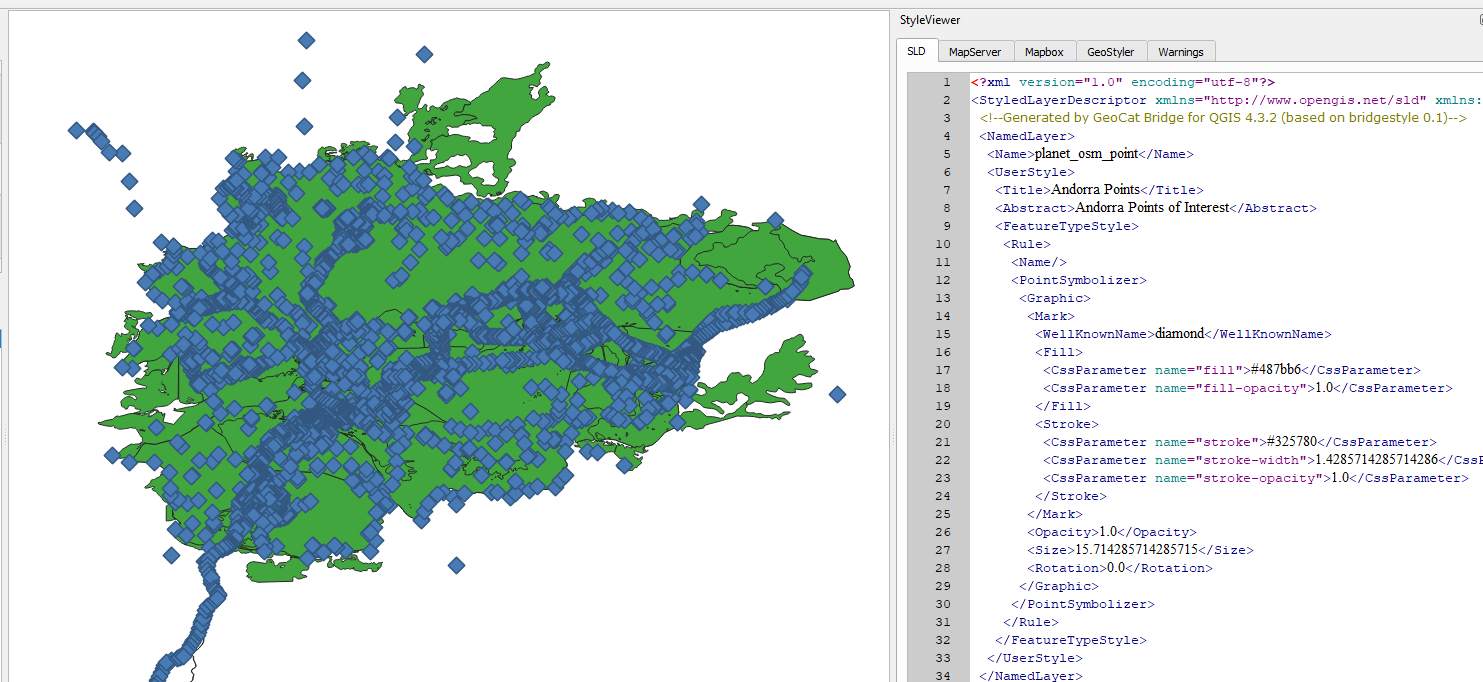Switch to the SLD tab
1483x682 pixels.
[x=916, y=52]
